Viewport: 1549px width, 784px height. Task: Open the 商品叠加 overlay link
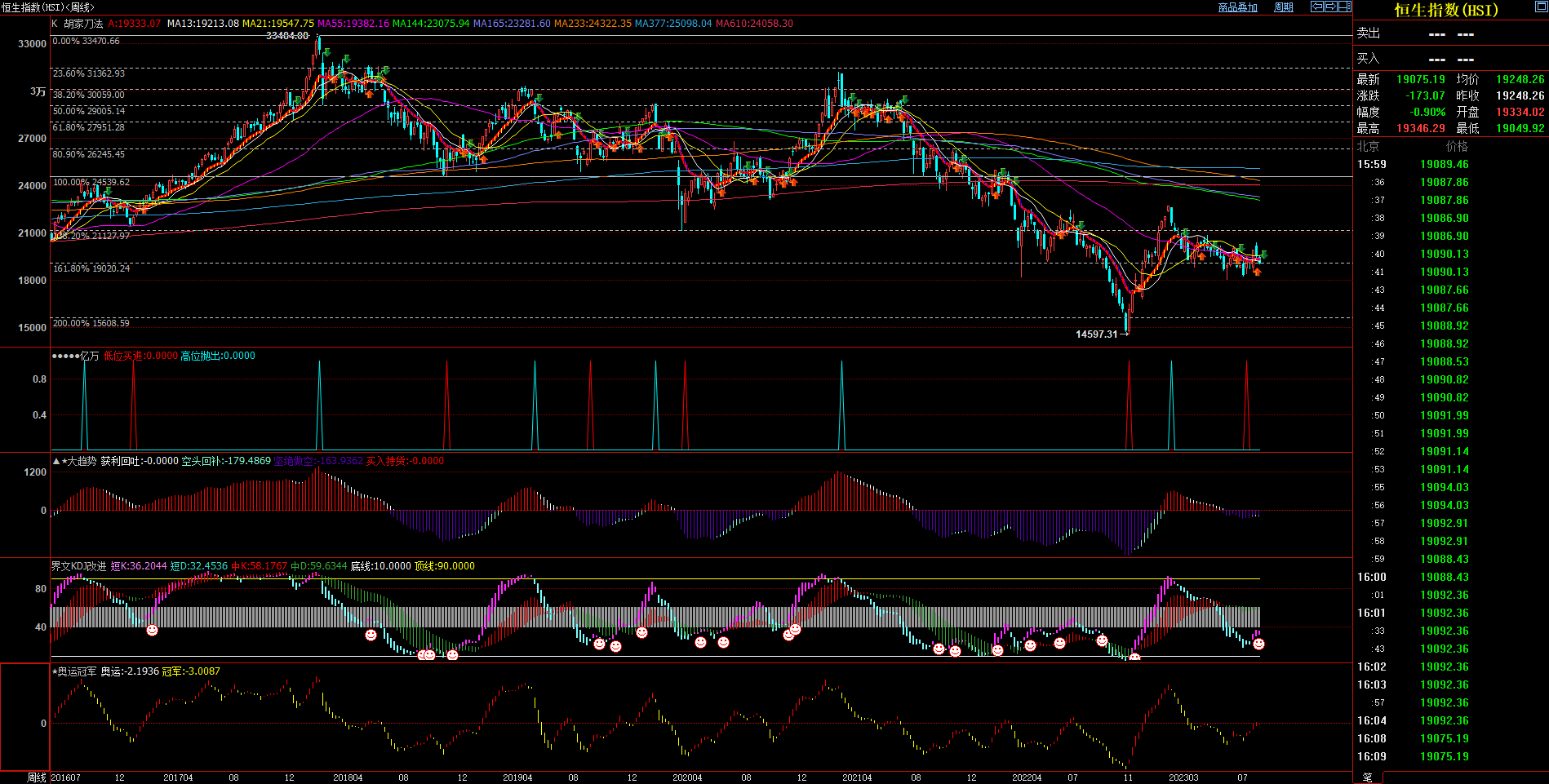(x=1237, y=7)
